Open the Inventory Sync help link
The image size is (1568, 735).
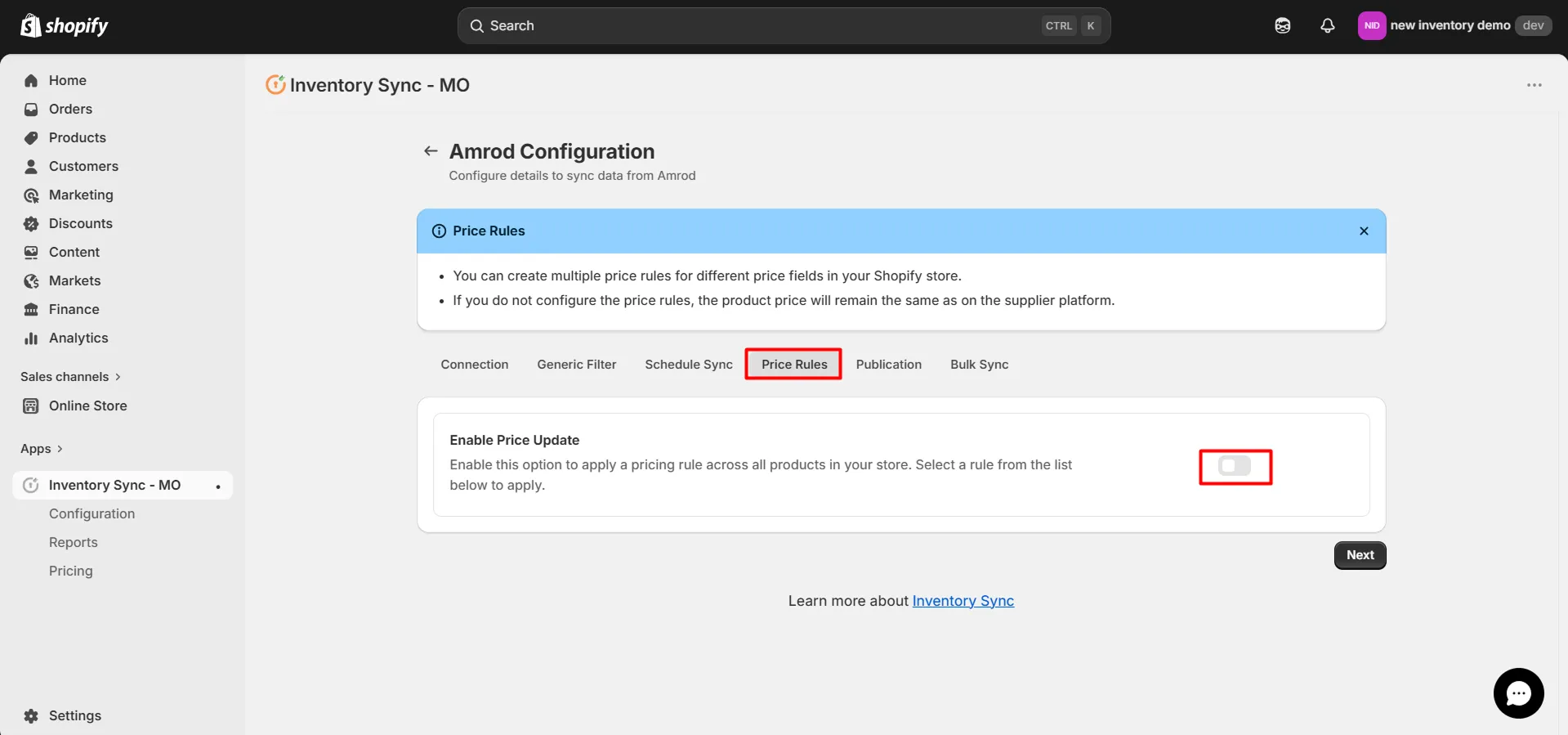[x=963, y=601]
